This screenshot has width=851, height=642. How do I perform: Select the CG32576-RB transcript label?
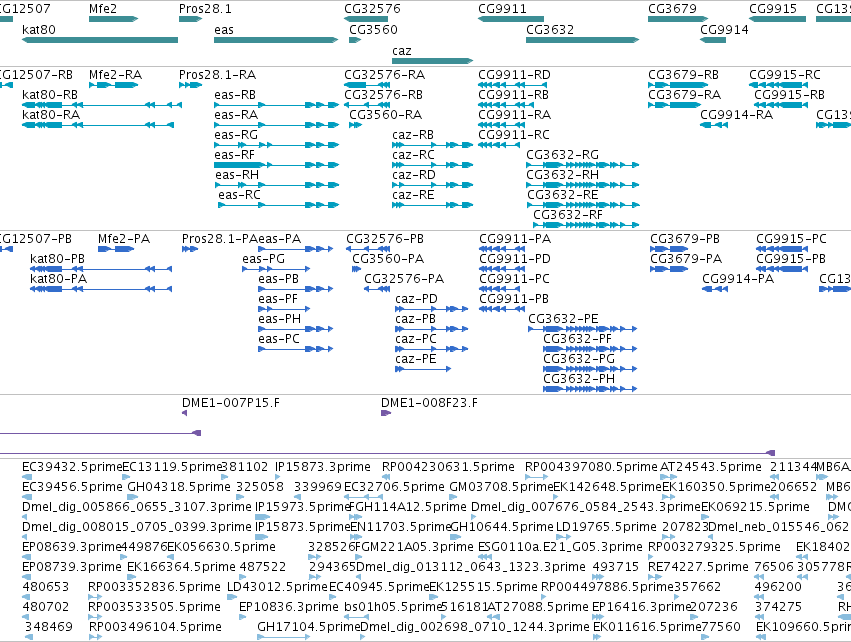click(x=384, y=95)
